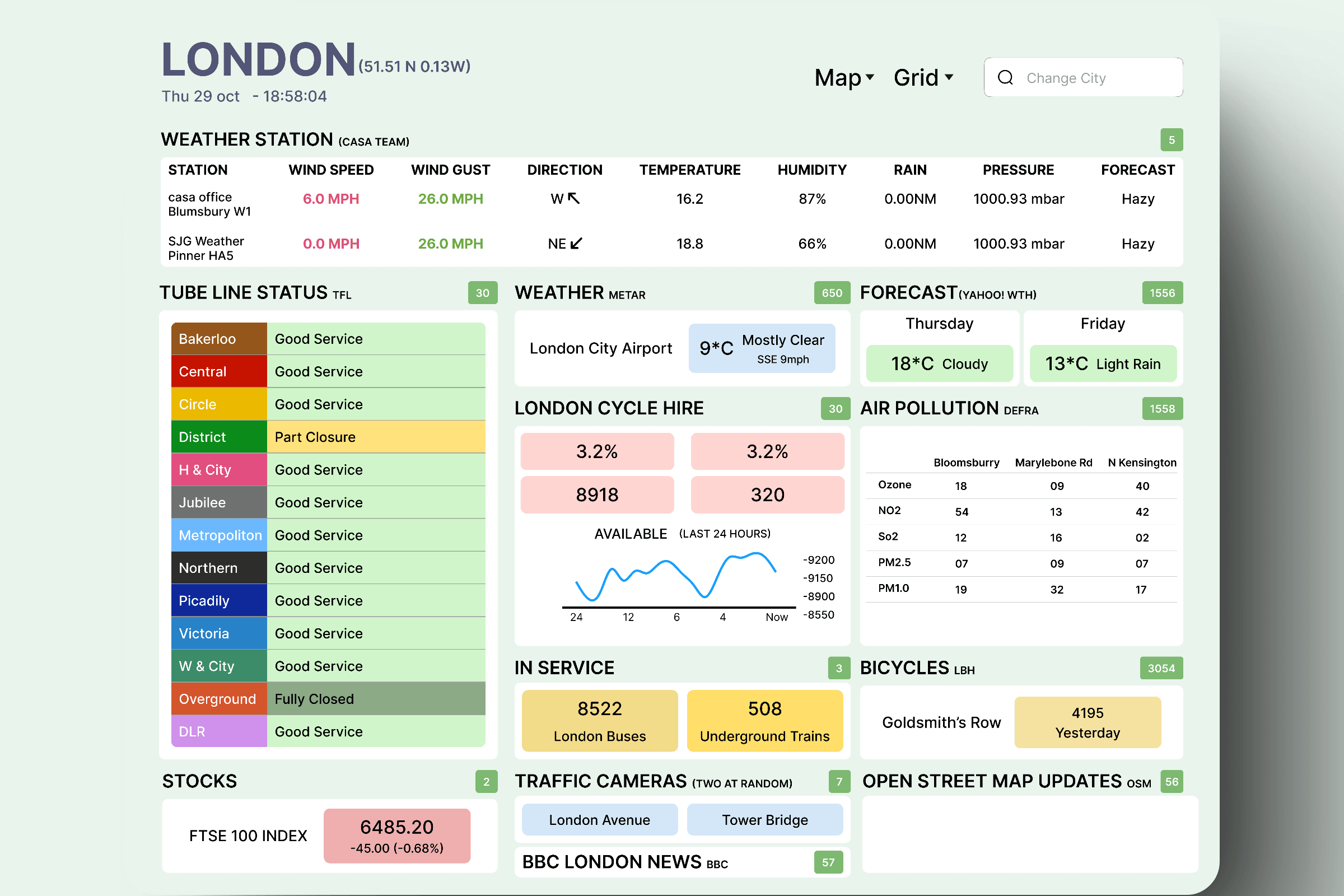The image size is (1344, 896).
Task: Click the FTSE 100 index value box
Action: coord(396,836)
